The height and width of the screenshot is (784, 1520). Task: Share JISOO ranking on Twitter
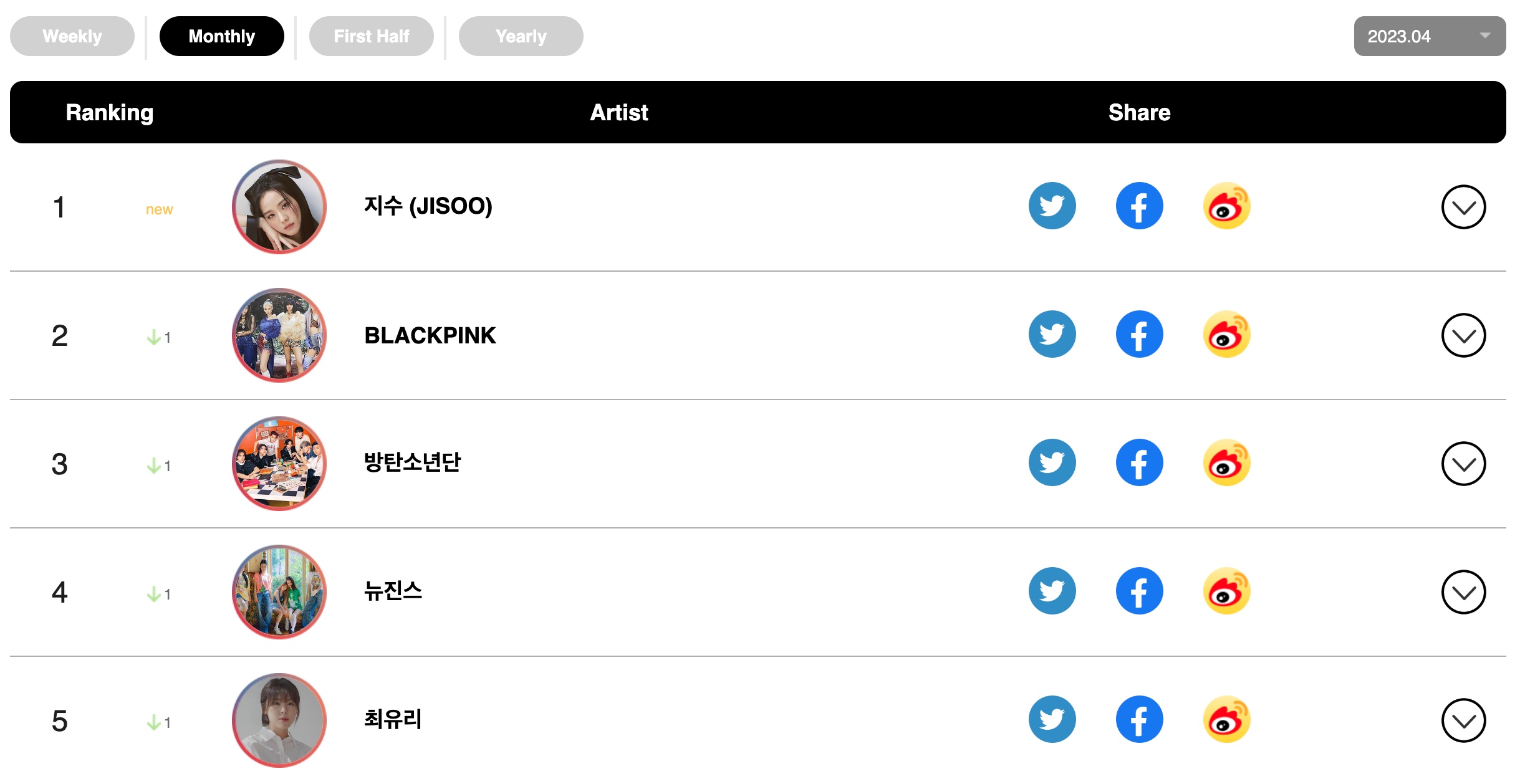pyautogui.click(x=1052, y=206)
